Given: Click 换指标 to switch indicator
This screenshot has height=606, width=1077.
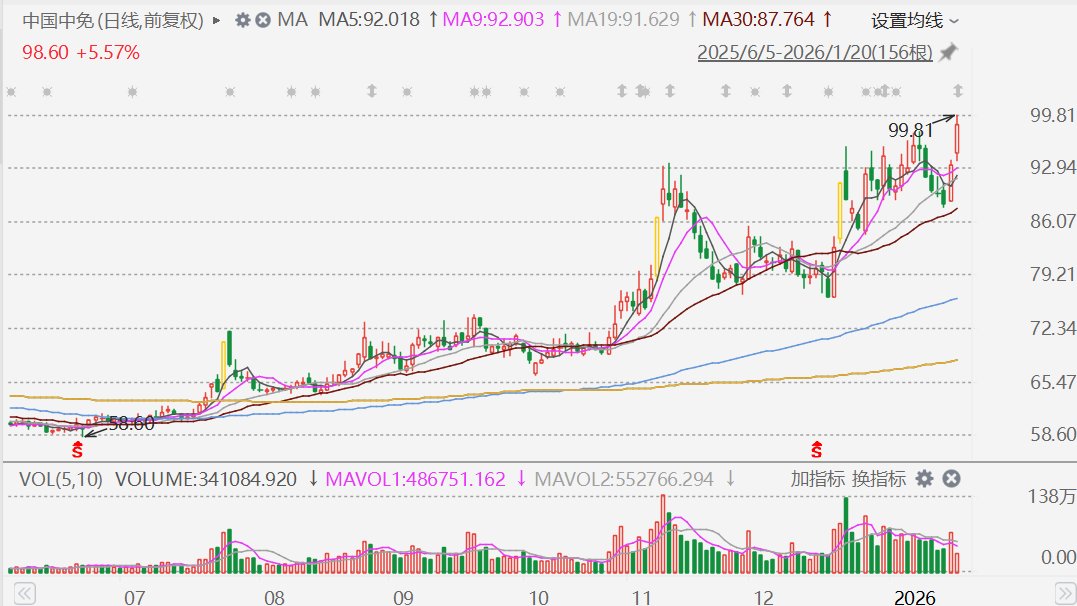Looking at the screenshot, I should [x=879, y=479].
